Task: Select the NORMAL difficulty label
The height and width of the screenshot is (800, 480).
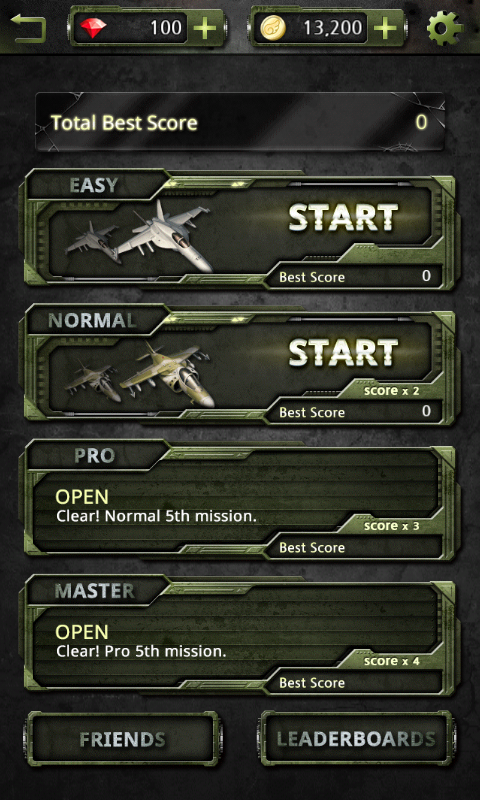Action: tap(92, 320)
